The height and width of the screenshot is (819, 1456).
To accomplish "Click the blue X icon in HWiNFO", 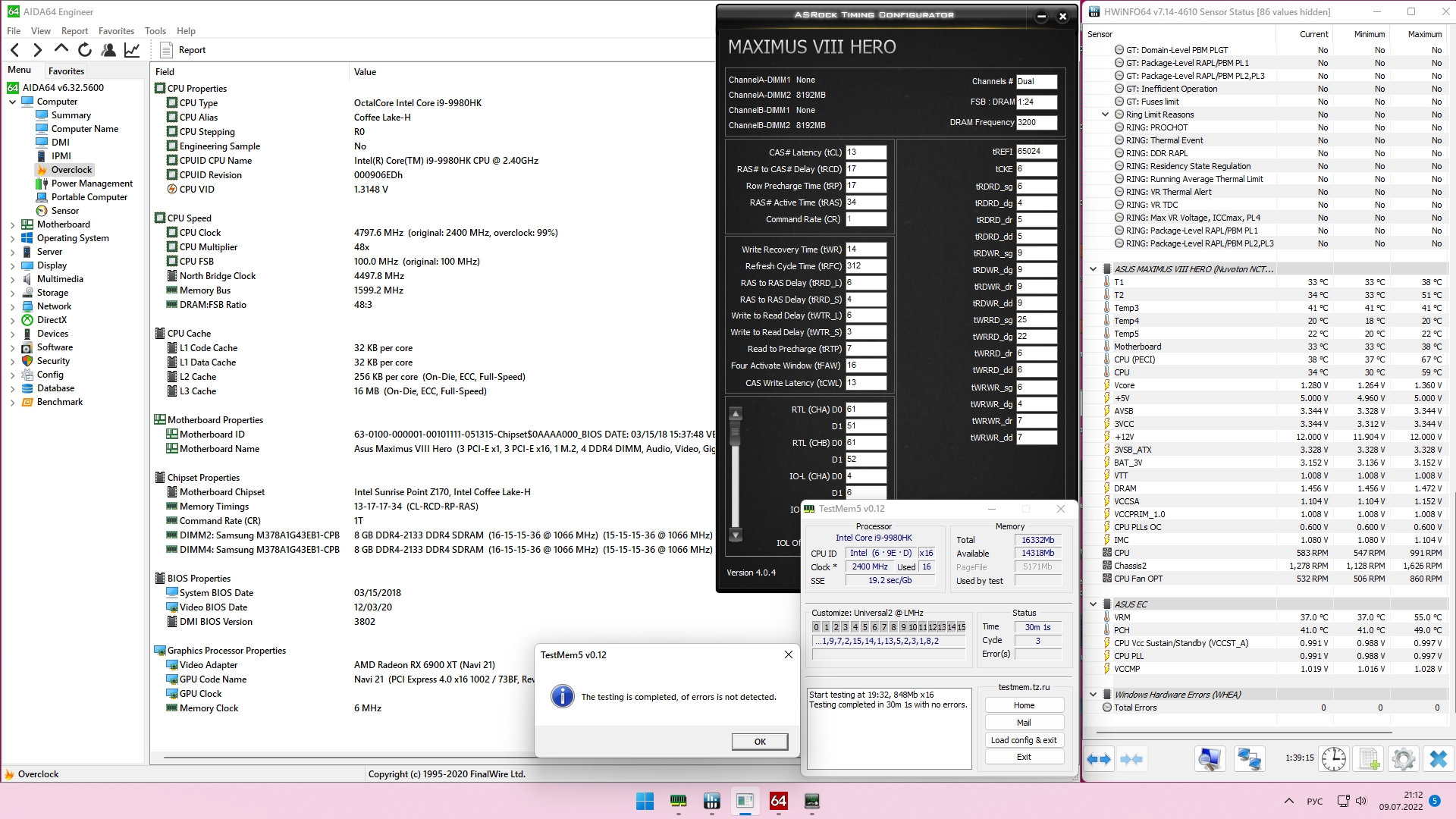I will coord(1438,758).
